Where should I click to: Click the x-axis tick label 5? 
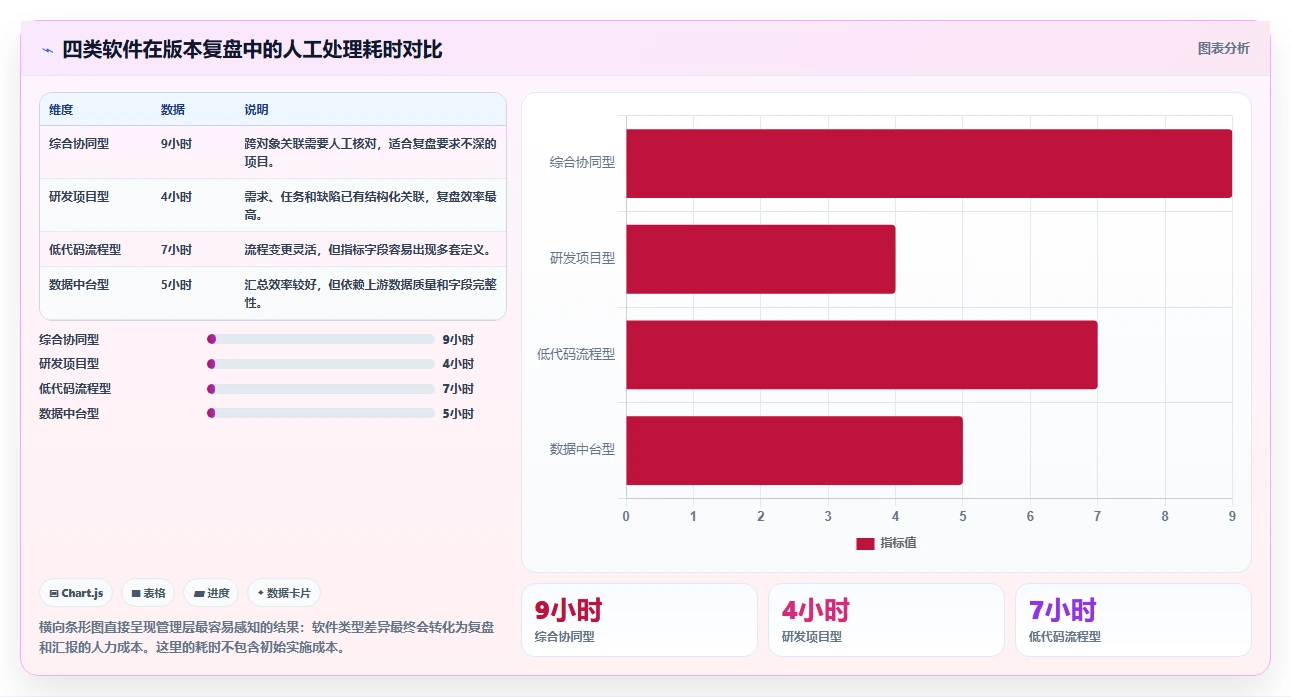point(963,516)
